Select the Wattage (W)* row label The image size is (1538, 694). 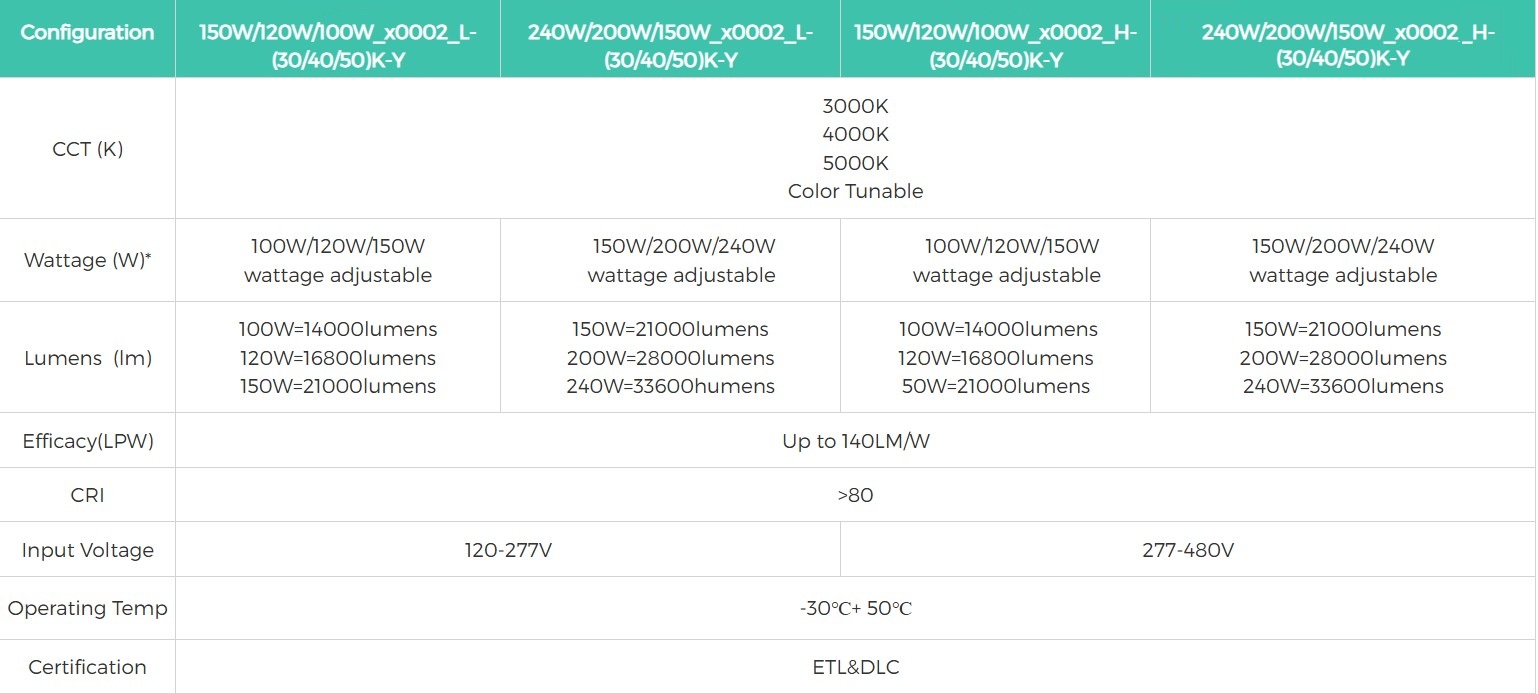(x=87, y=261)
